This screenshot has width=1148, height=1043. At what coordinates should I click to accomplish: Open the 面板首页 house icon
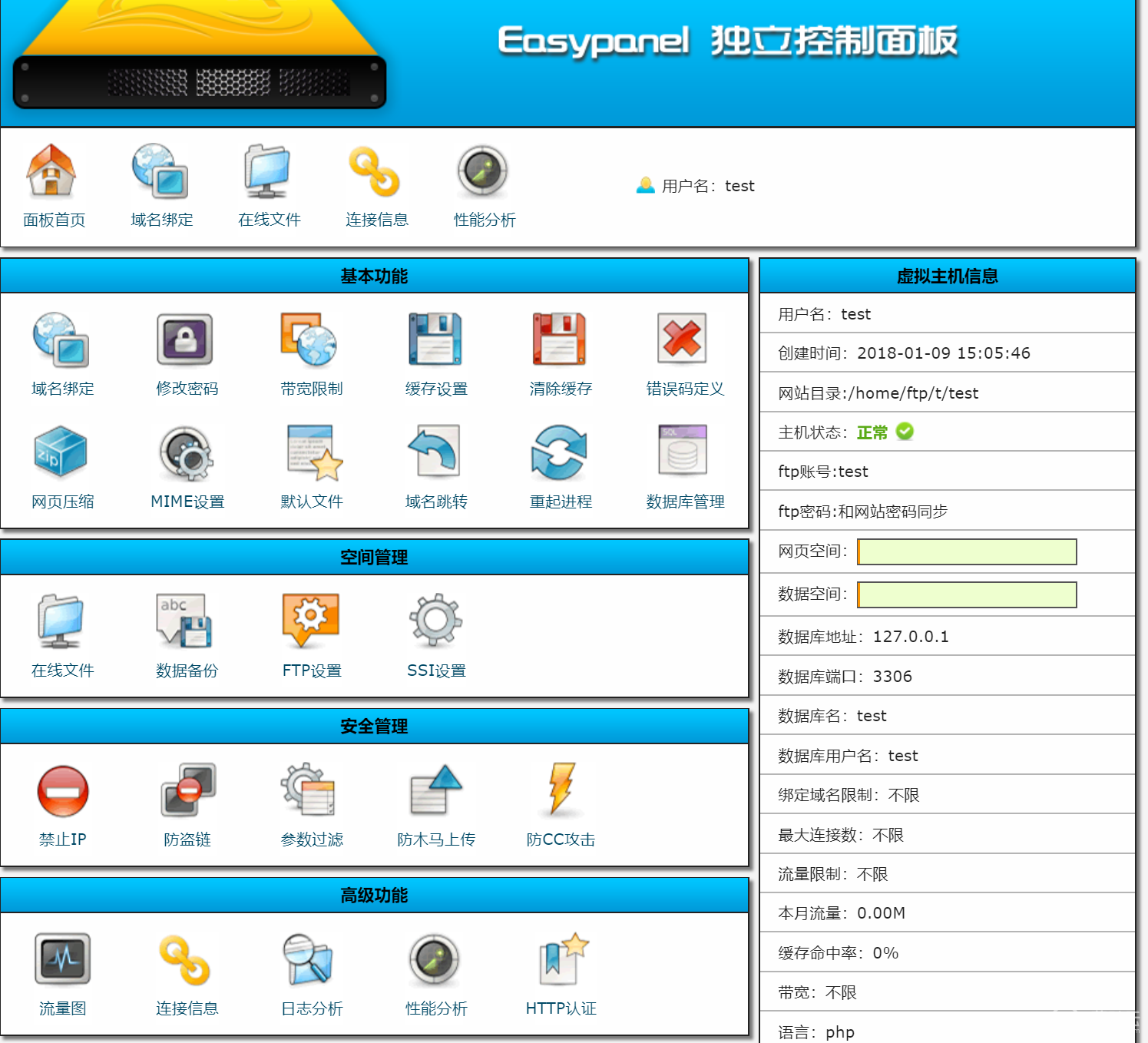click(51, 171)
